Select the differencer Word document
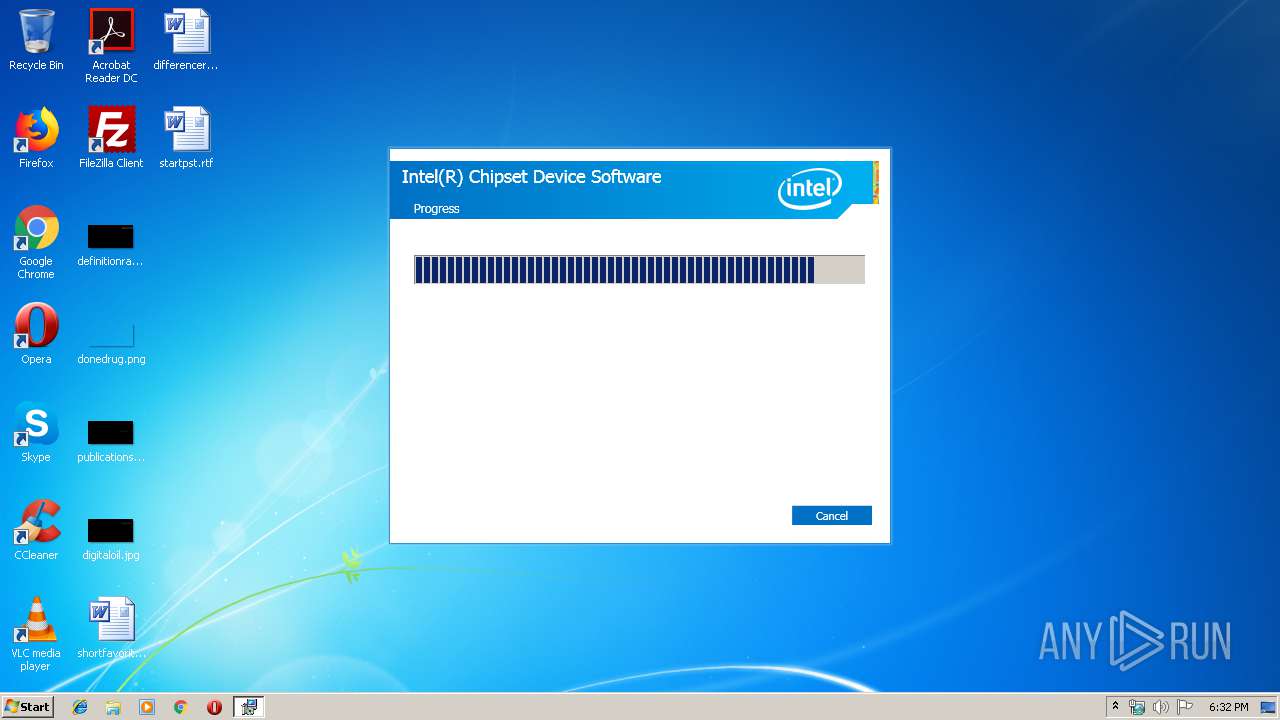 (186, 41)
